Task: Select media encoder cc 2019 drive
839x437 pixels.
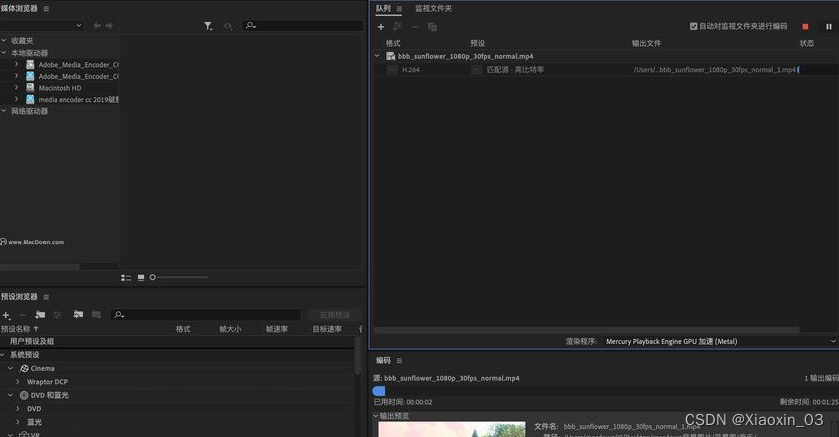Action: 78,99
